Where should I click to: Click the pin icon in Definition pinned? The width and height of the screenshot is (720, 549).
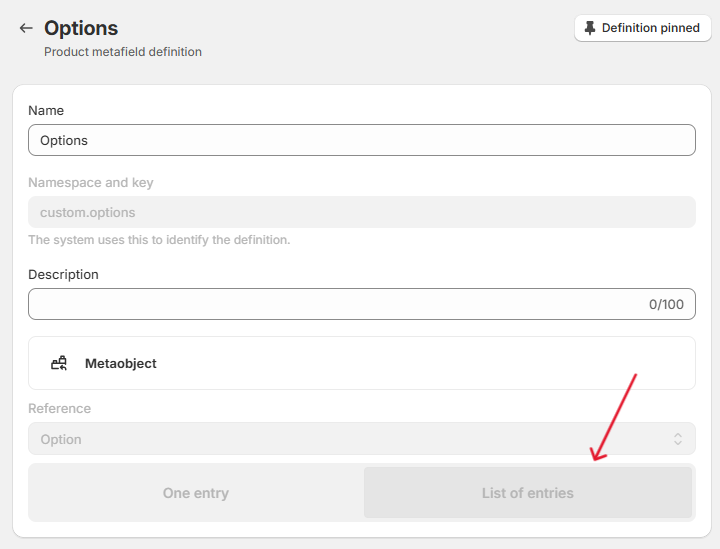(x=590, y=28)
